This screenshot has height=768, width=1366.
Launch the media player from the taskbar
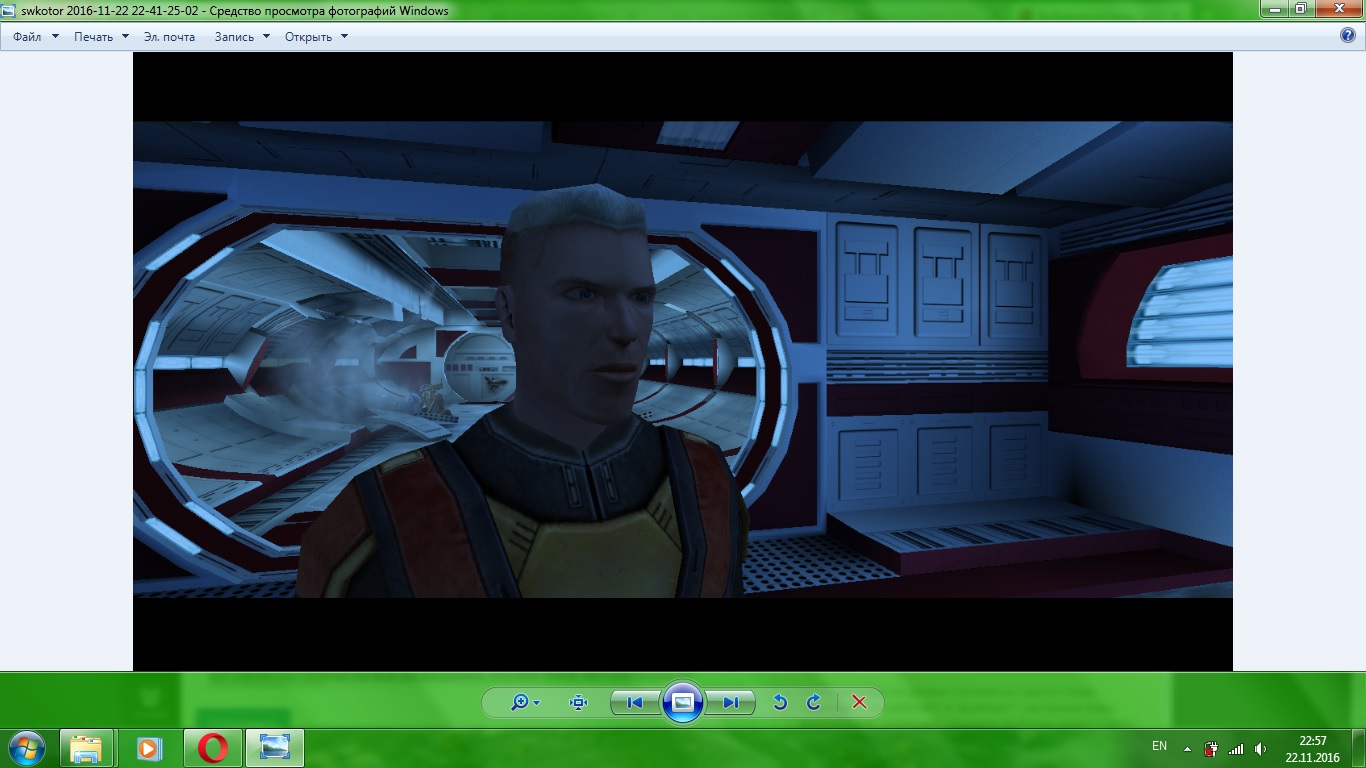click(148, 748)
